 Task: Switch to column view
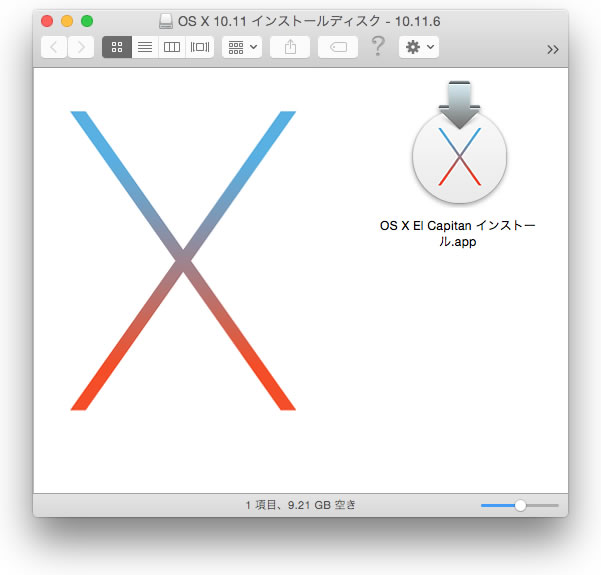(x=172, y=47)
